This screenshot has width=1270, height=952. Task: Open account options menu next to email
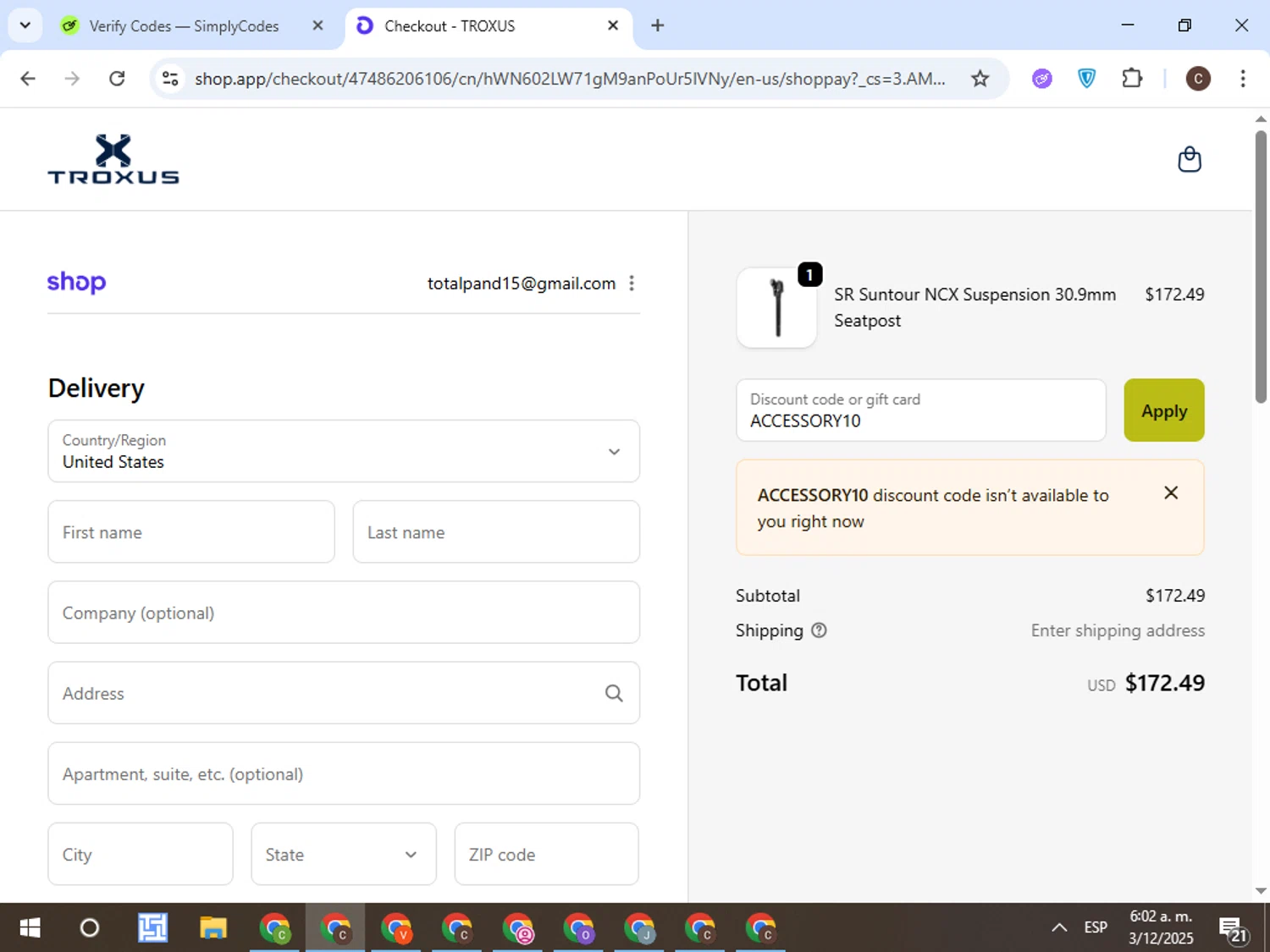(632, 283)
